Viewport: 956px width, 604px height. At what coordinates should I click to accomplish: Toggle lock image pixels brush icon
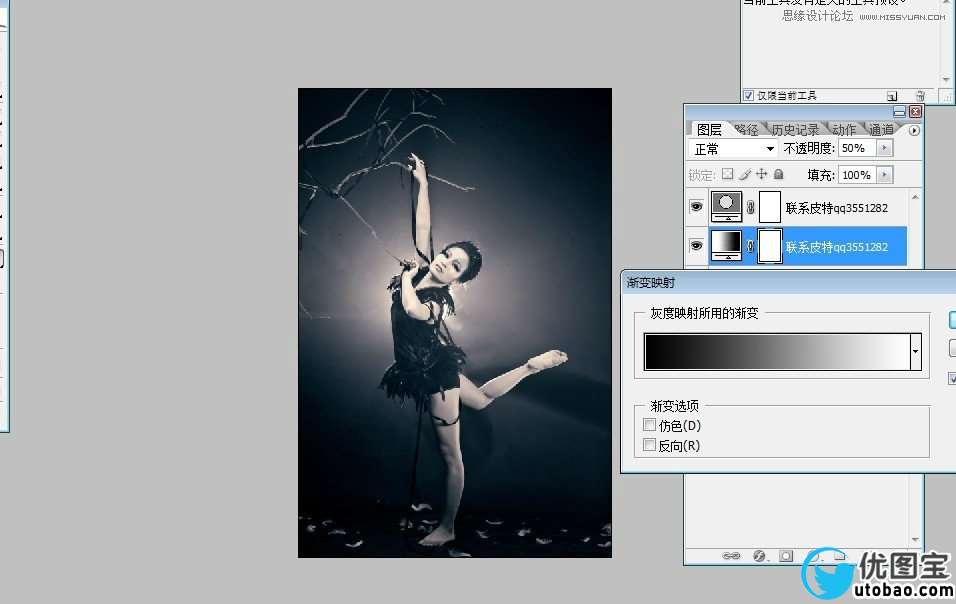click(744, 174)
